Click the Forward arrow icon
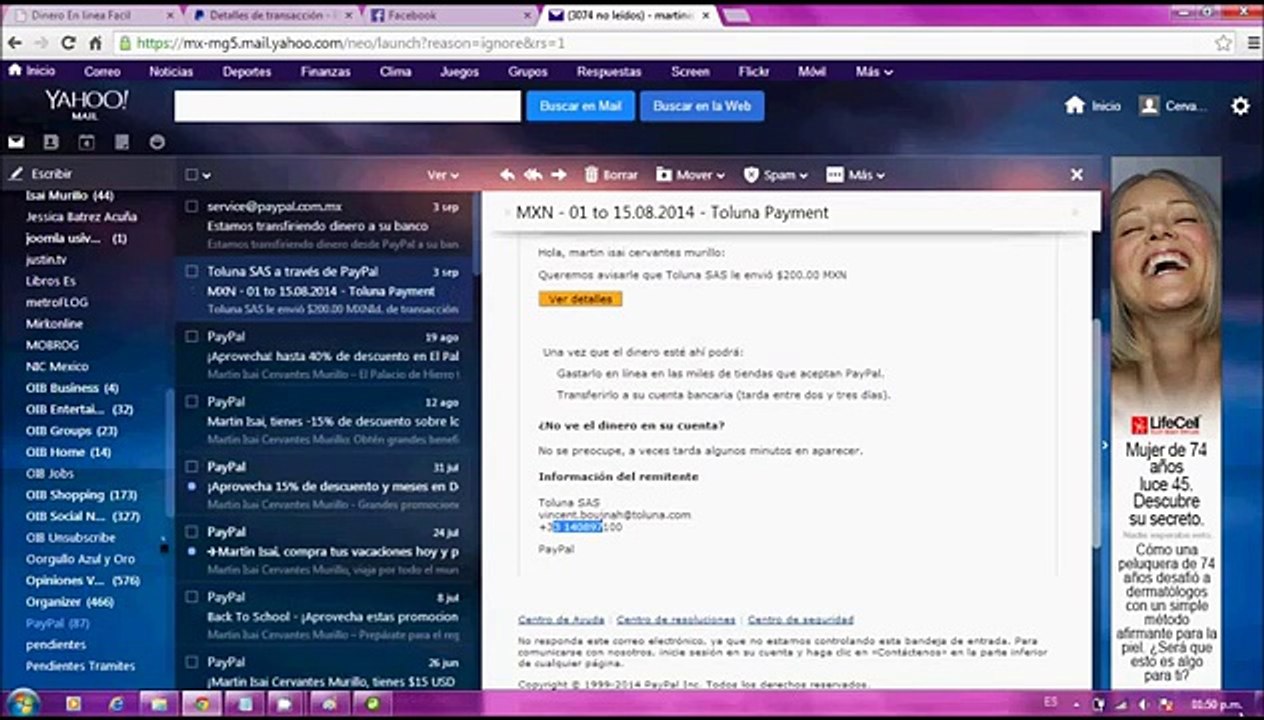1264x720 pixels. [x=559, y=174]
